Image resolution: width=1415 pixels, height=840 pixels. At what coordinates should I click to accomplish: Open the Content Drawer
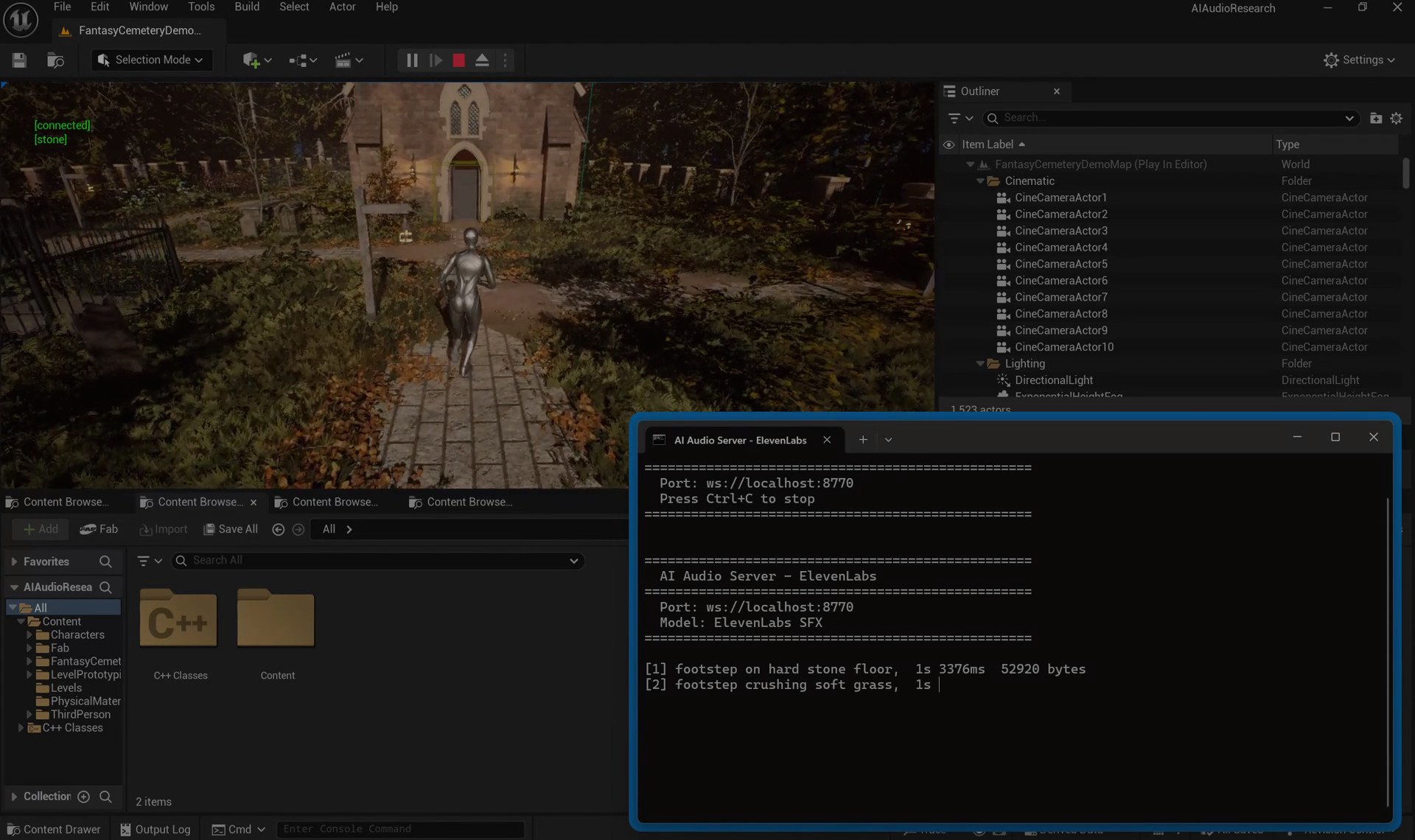[x=53, y=829]
